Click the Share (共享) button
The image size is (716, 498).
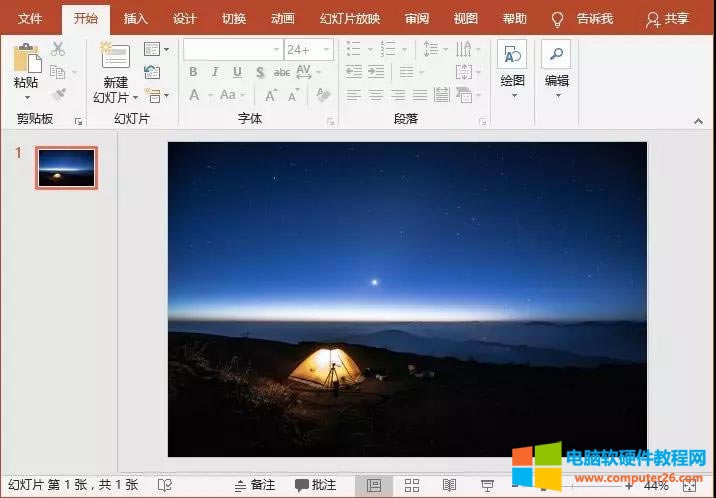click(668, 19)
